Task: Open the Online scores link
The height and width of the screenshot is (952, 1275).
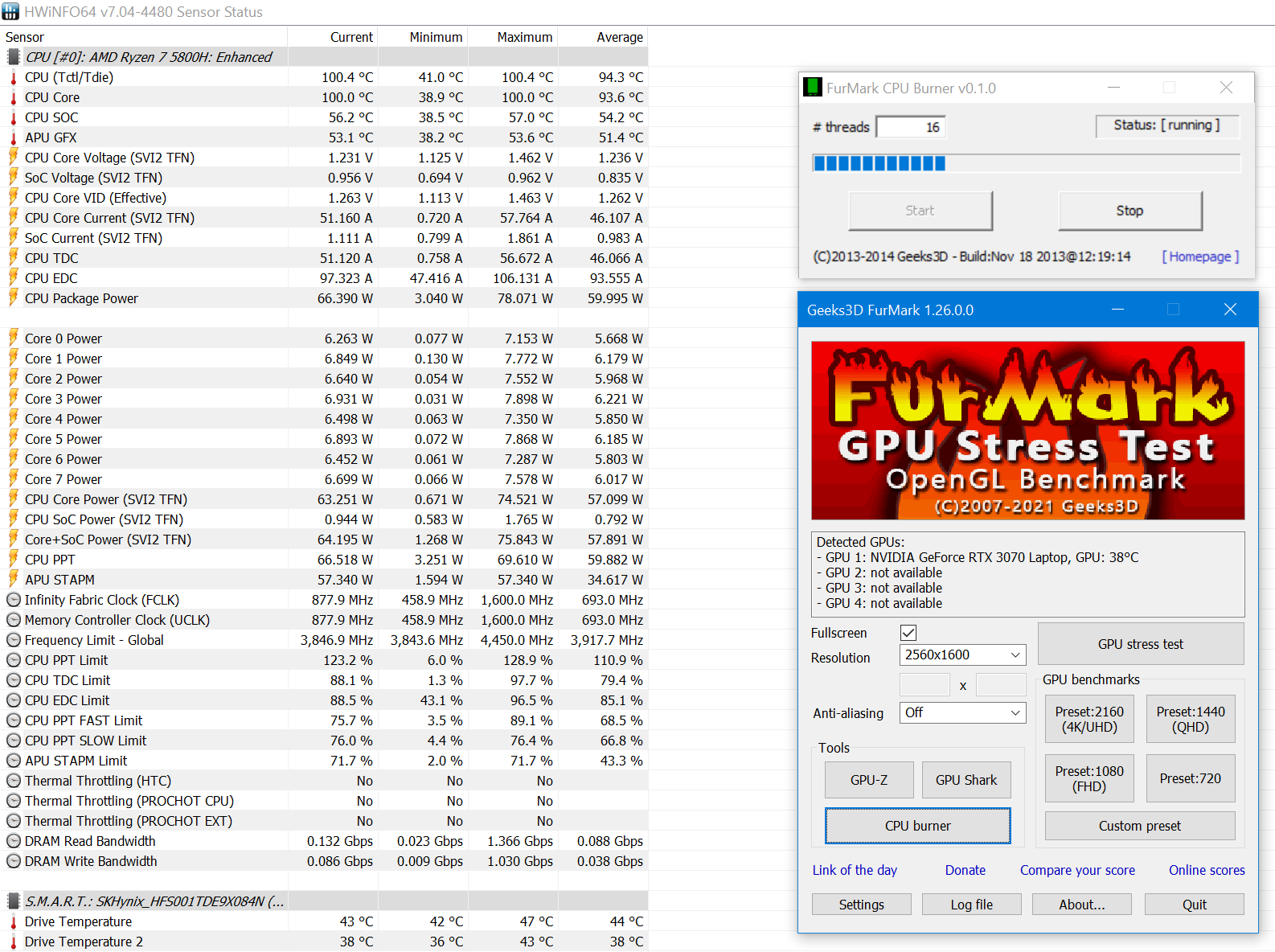Action: 1207,870
